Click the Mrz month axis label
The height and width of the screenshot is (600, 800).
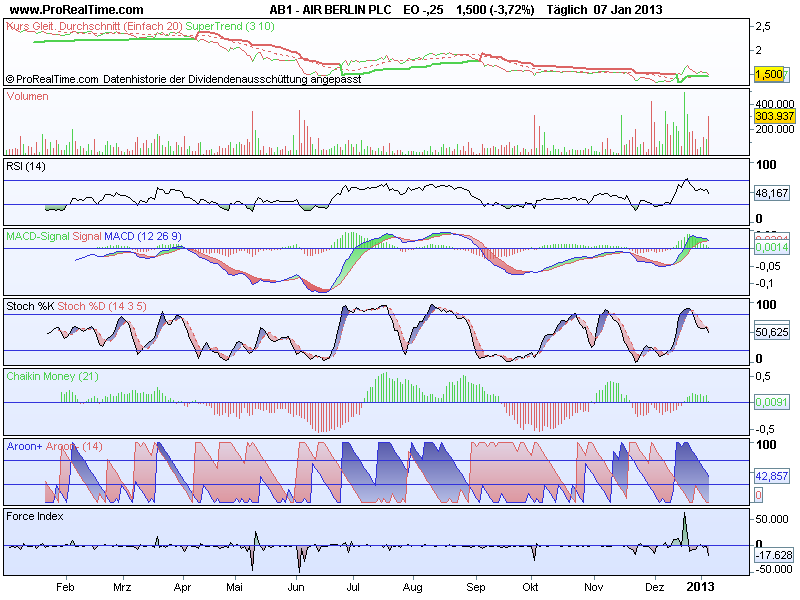(x=122, y=587)
